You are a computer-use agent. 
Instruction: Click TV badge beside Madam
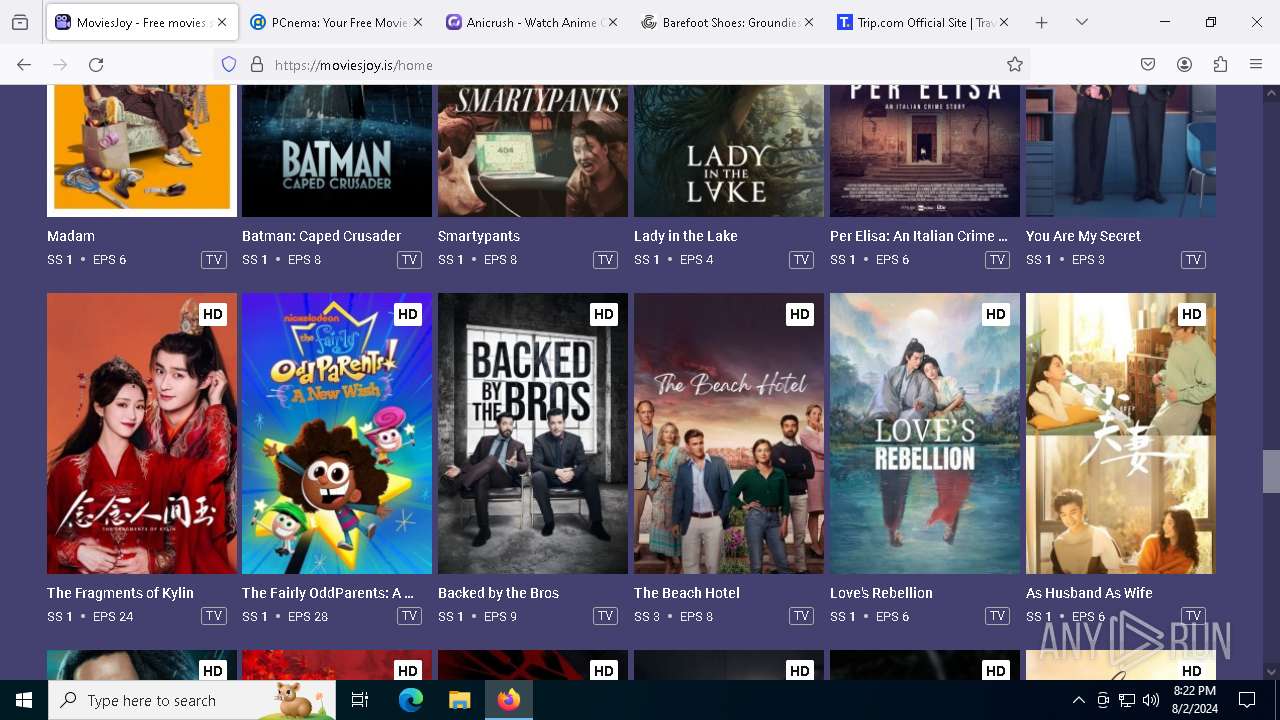click(x=213, y=260)
